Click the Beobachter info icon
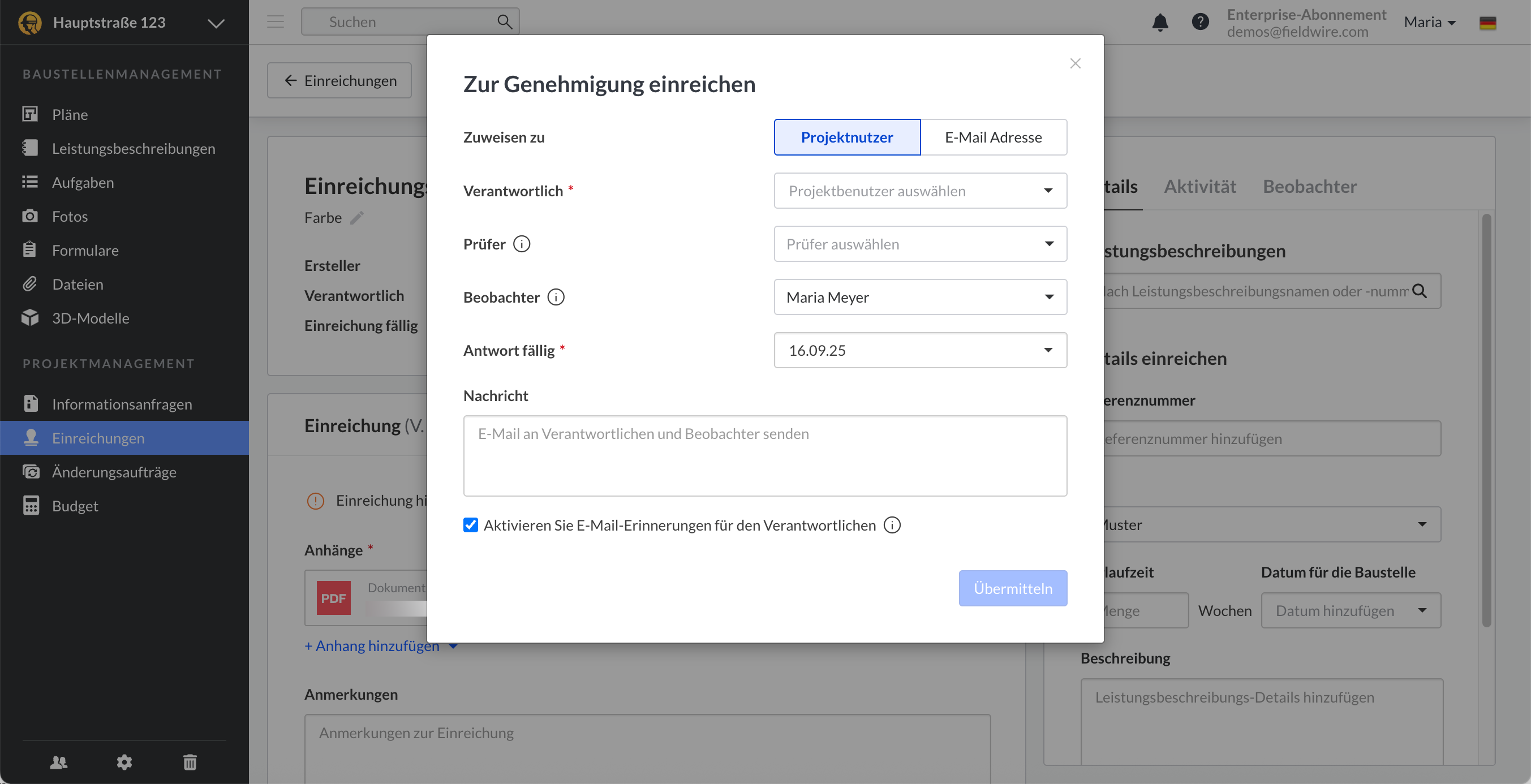The height and width of the screenshot is (784, 1531). (x=556, y=297)
